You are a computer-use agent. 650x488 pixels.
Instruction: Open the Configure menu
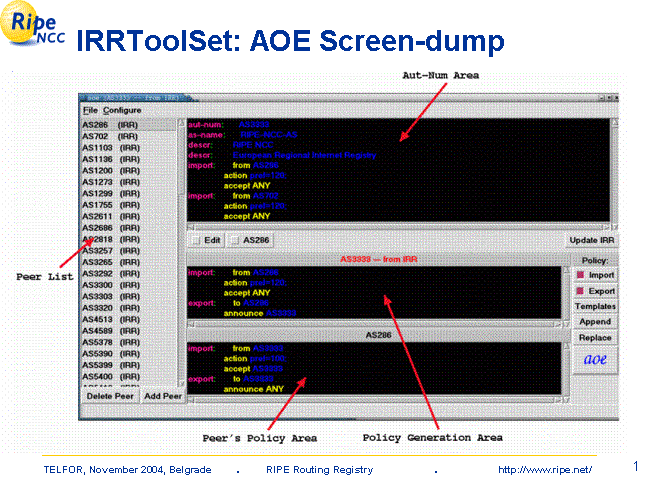tap(121, 109)
